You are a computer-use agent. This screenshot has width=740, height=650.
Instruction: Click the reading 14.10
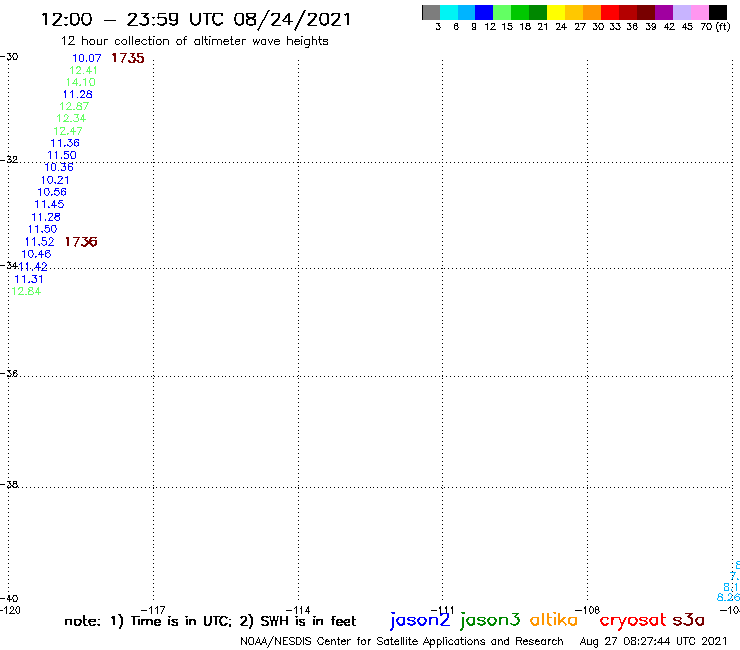(80, 82)
